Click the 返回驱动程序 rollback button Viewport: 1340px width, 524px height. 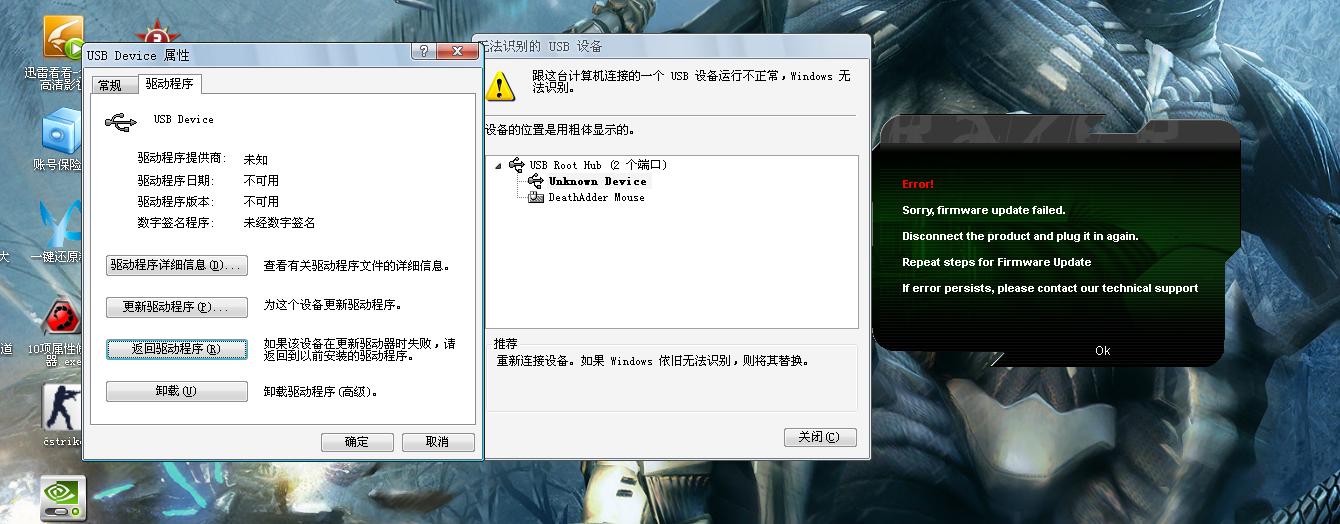pos(176,349)
